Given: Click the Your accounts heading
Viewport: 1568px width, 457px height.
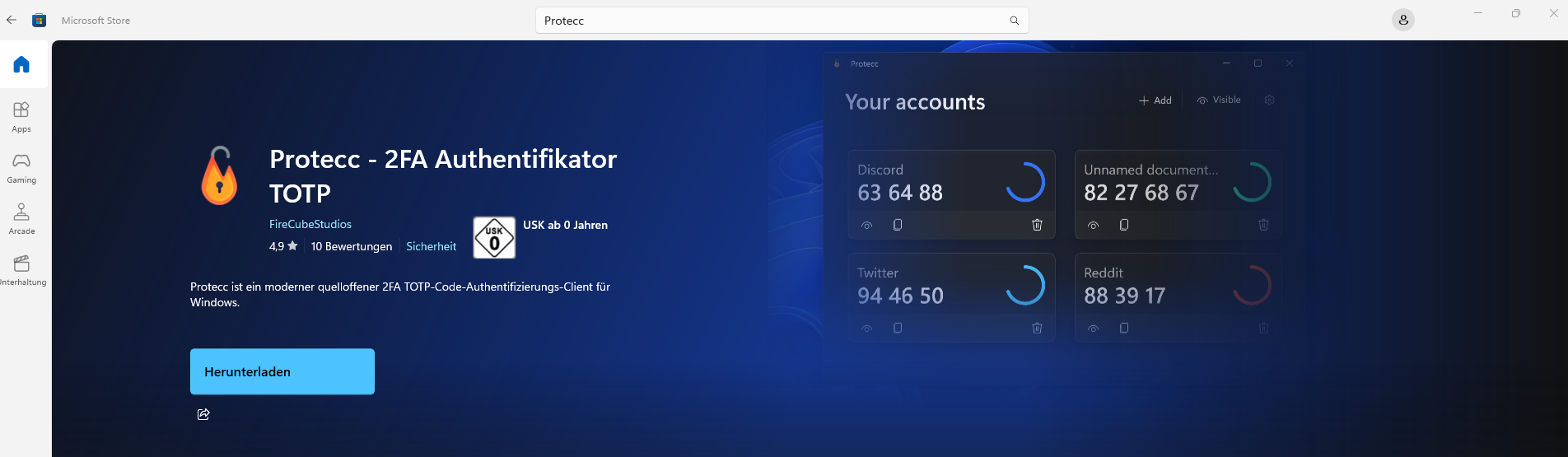Looking at the screenshot, I should point(915,102).
